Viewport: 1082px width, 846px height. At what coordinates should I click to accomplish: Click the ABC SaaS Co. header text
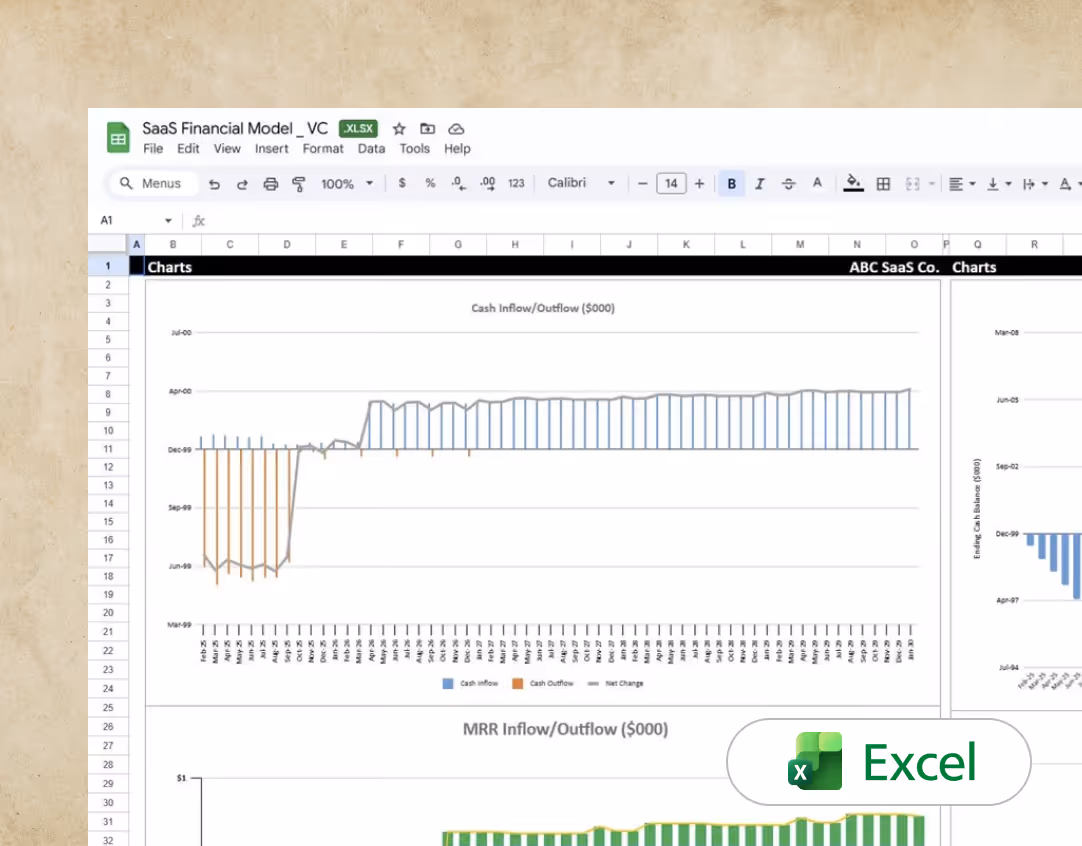(894, 267)
